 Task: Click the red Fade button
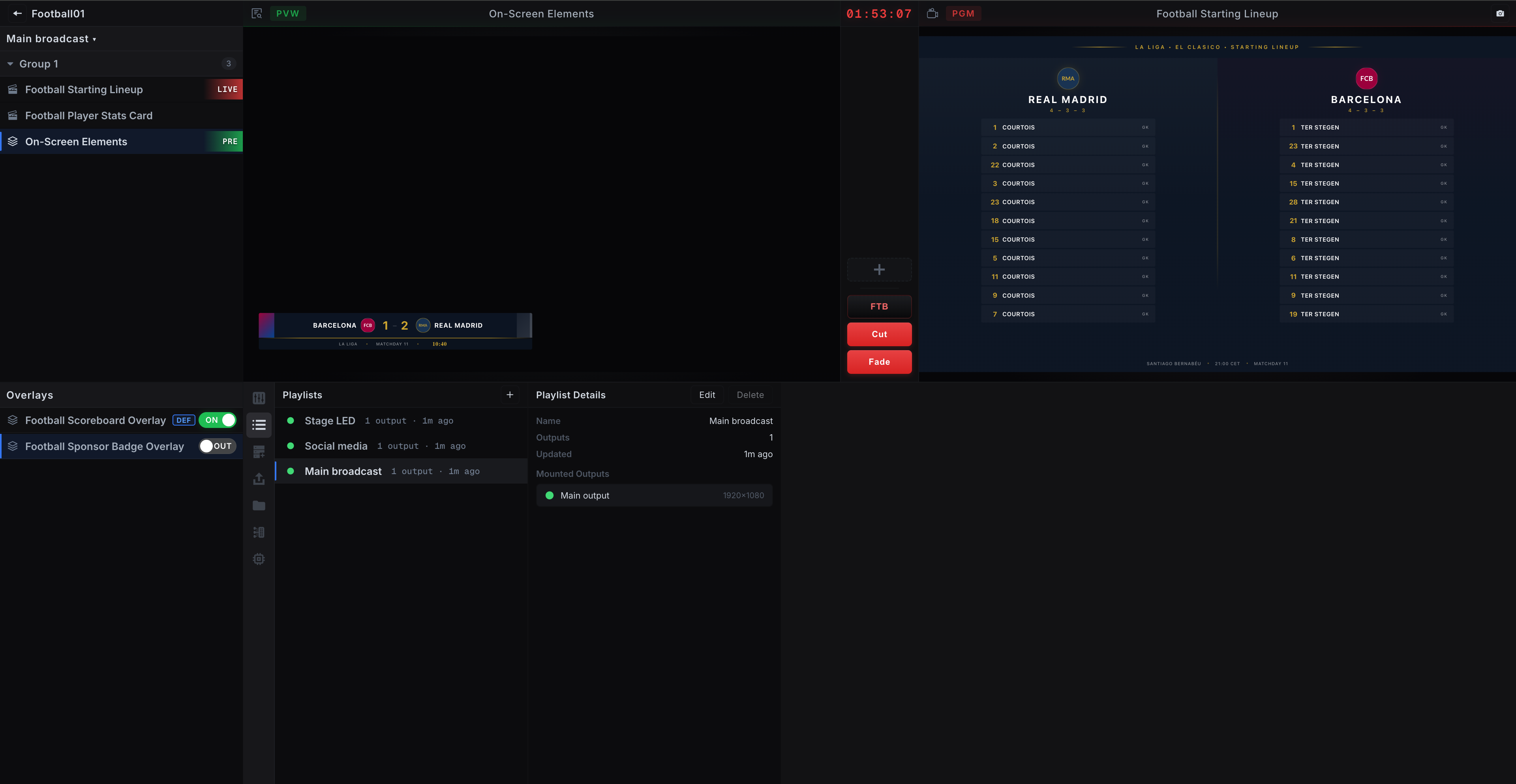click(x=879, y=362)
